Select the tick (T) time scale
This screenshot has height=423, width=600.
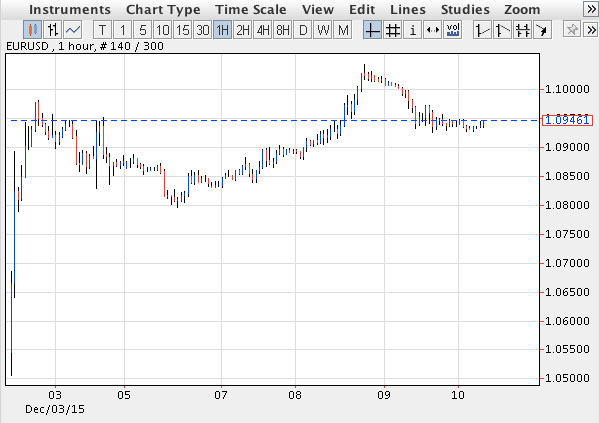tap(103, 30)
